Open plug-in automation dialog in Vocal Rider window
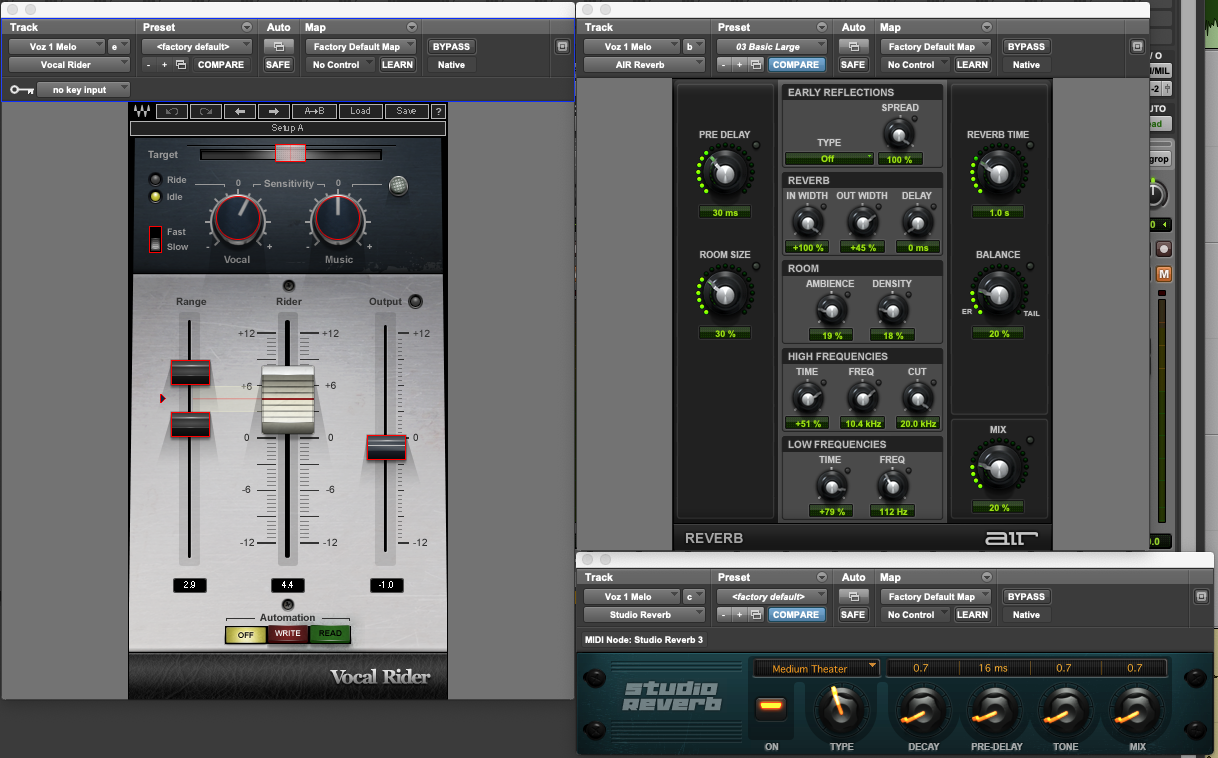The height and width of the screenshot is (758, 1218). point(277,47)
